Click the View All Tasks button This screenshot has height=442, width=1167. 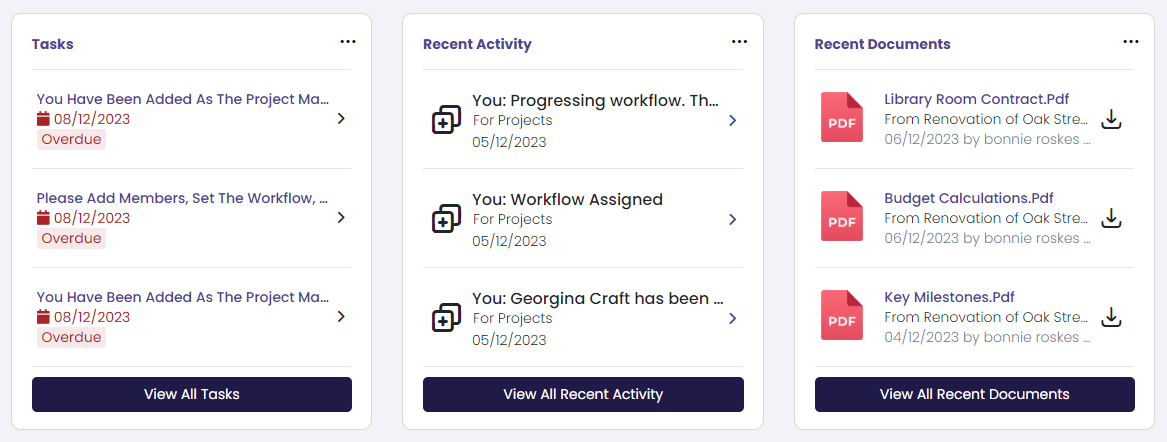[x=192, y=394]
